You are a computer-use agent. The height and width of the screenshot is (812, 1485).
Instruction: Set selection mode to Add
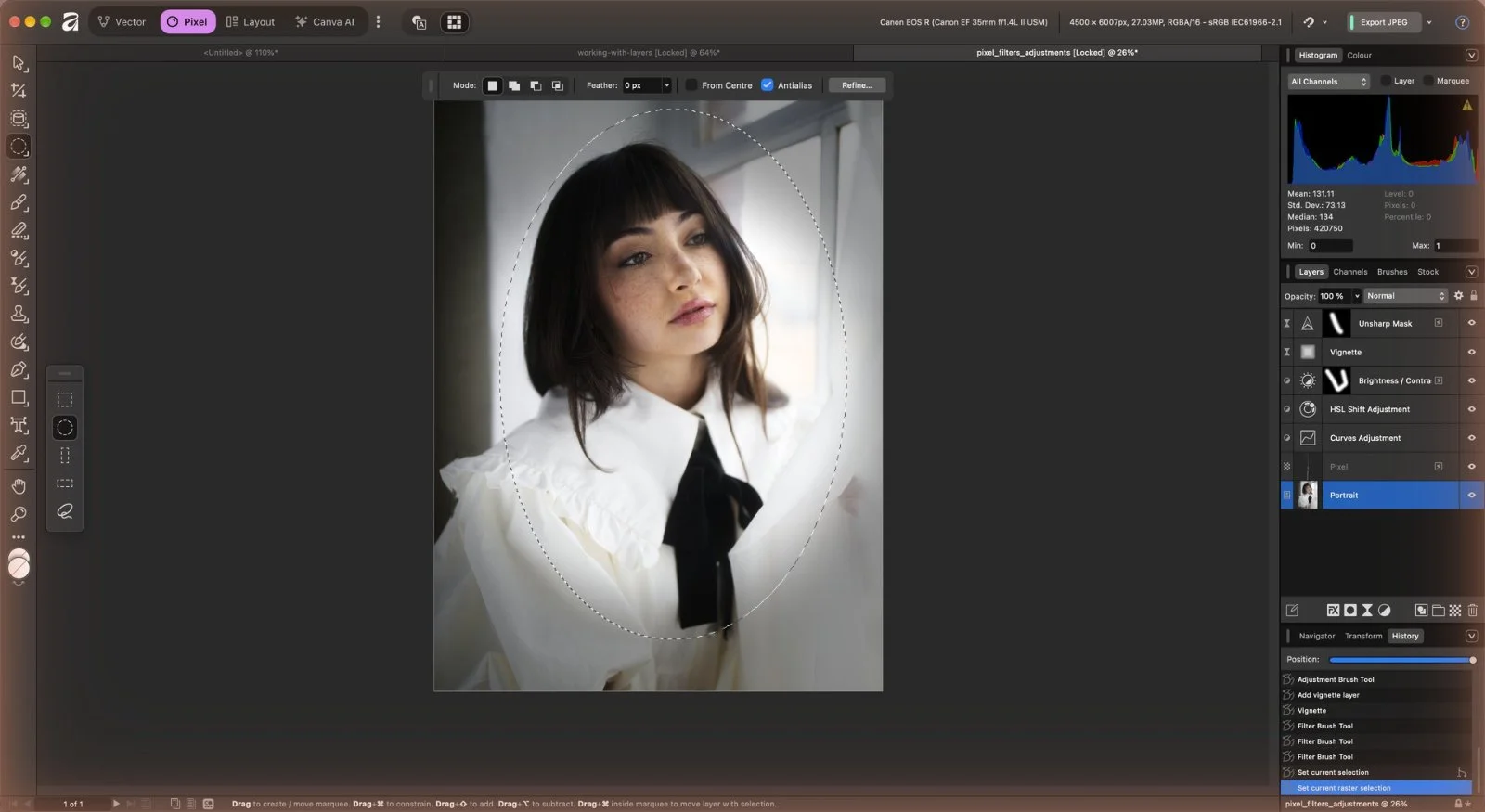click(x=514, y=85)
